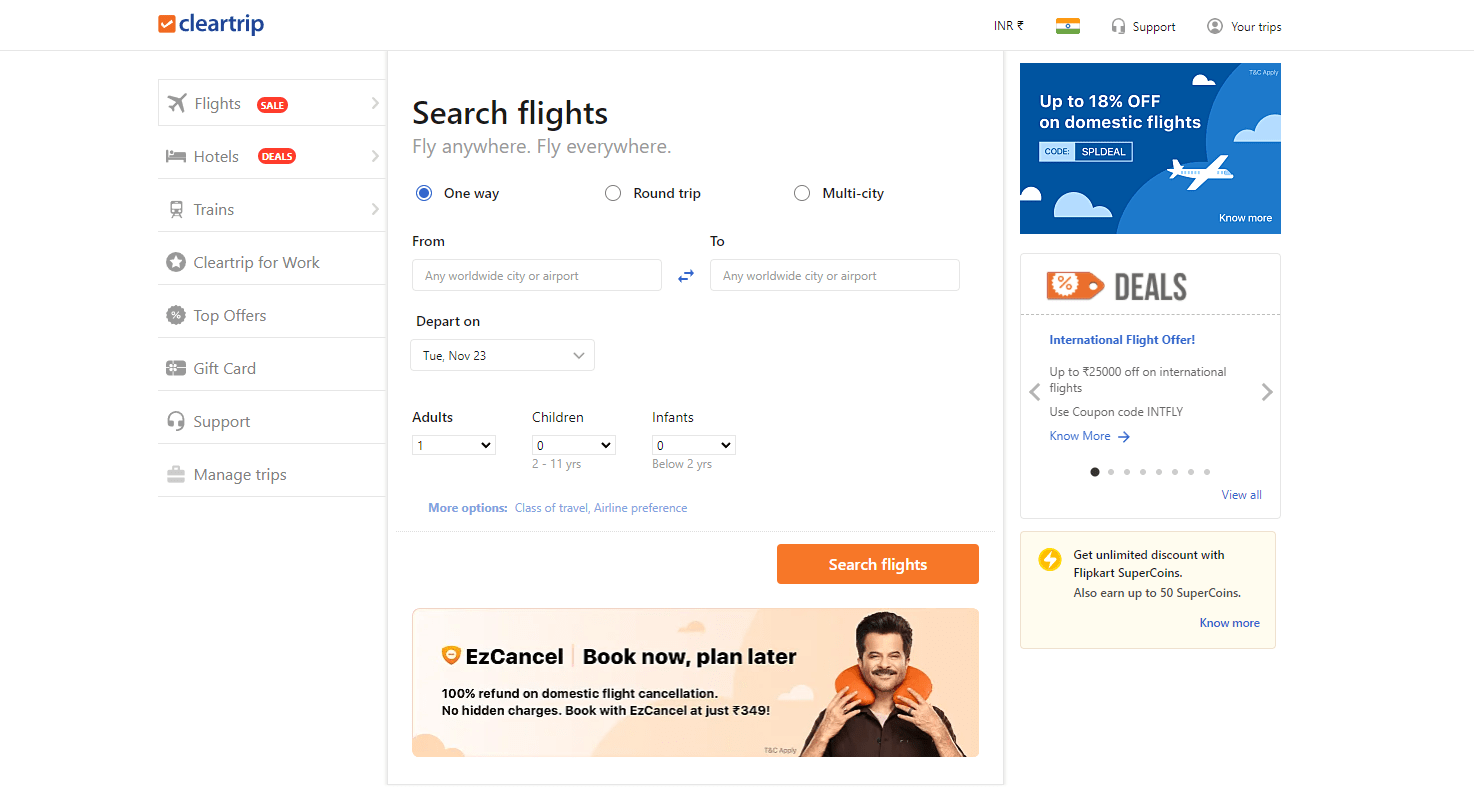Image resolution: width=1474 pixels, height=790 pixels.
Task: Click the From city input field
Action: coord(537,275)
